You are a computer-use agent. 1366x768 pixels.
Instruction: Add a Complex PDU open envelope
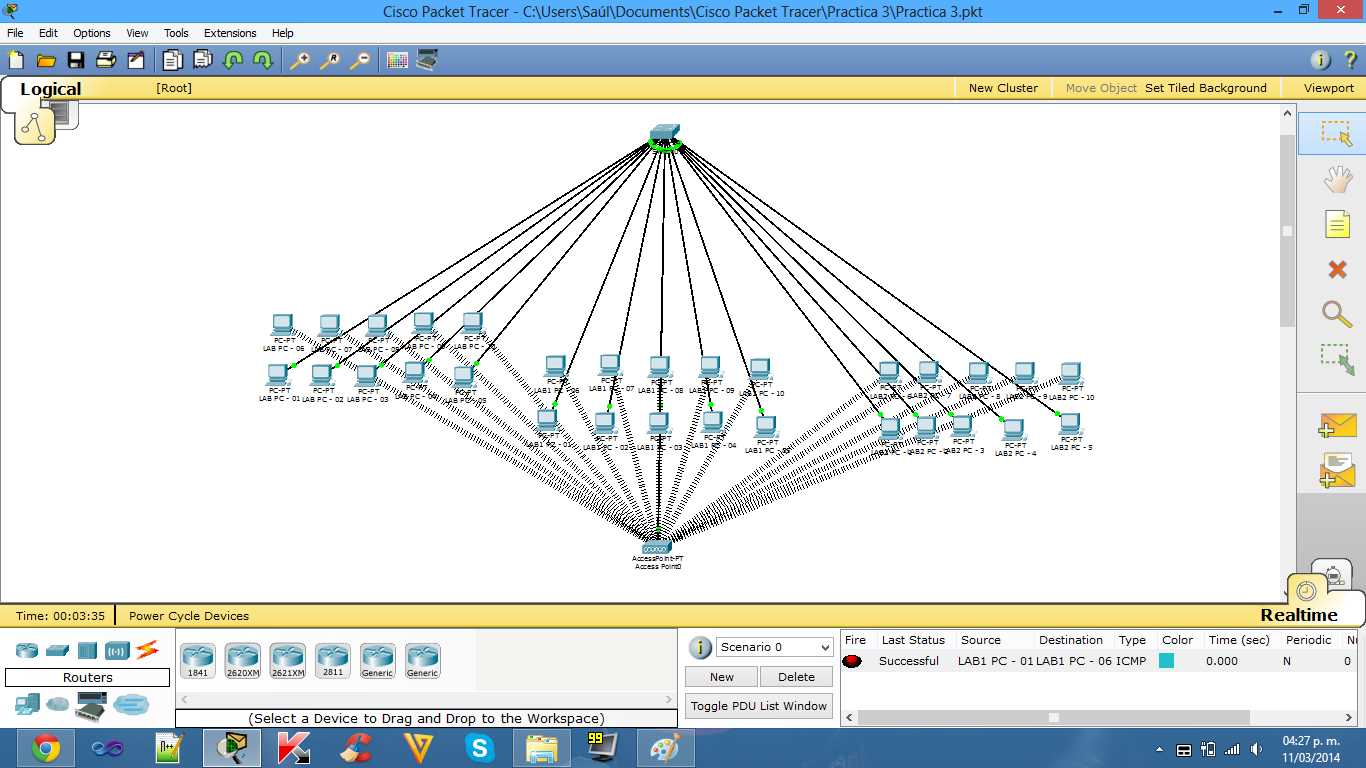click(1337, 470)
